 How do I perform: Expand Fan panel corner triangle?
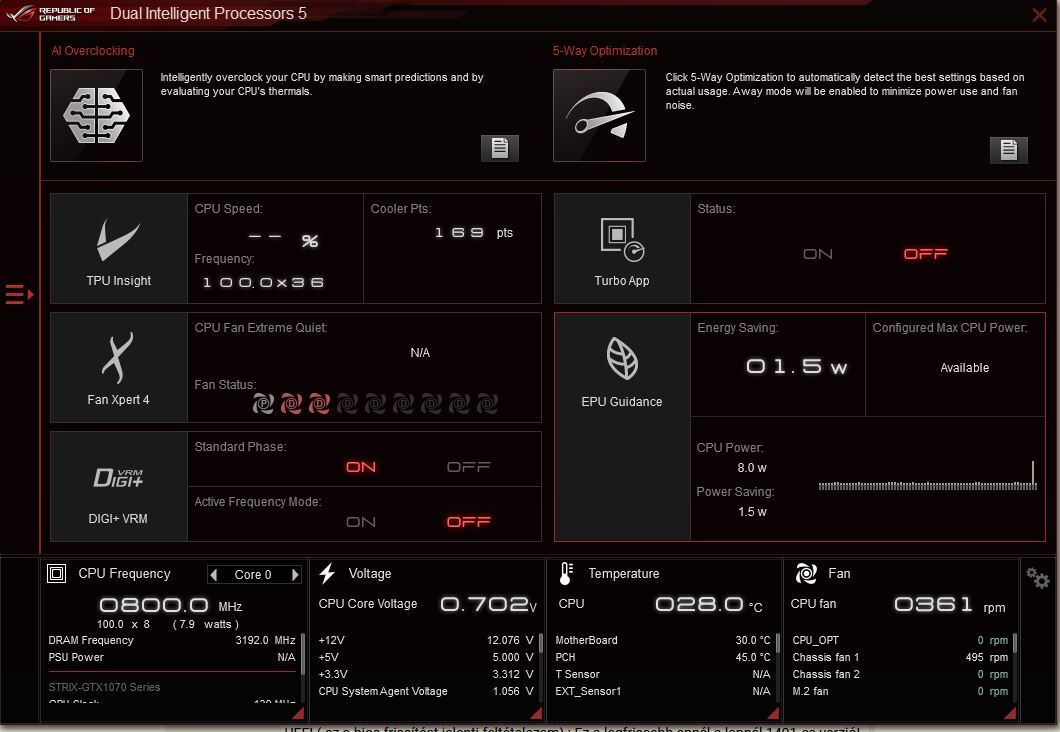(x=1011, y=712)
